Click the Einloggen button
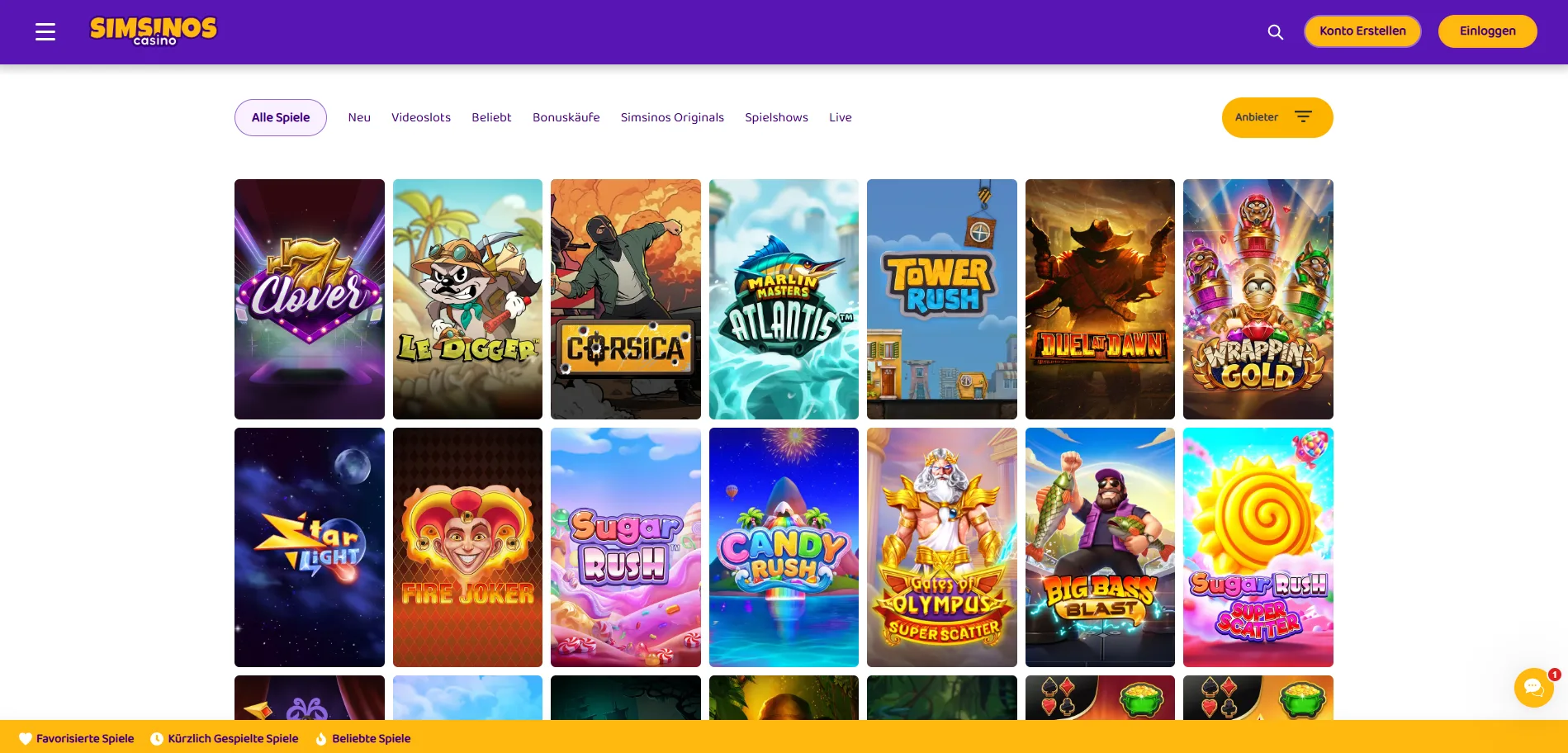 click(x=1488, y=31)
